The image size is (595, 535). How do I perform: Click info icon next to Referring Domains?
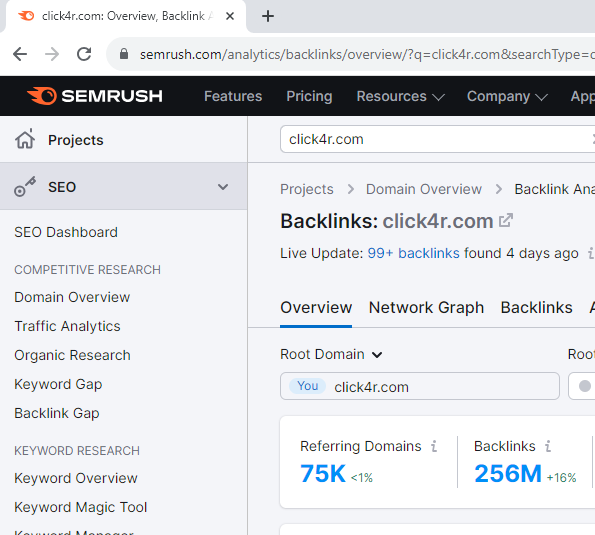(x=434, y=446)
